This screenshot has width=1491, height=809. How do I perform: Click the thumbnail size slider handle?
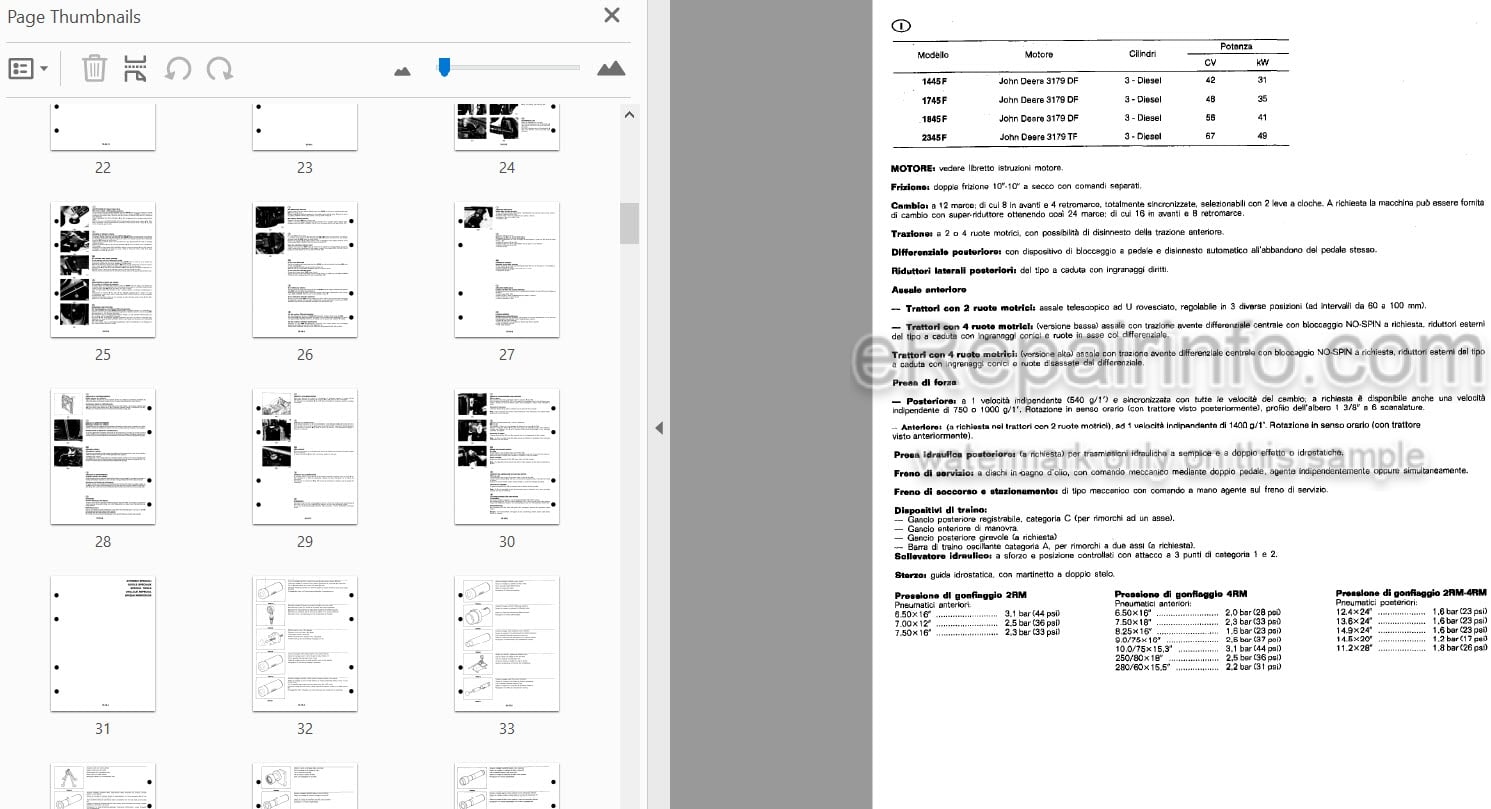click(x=444, y=67)
